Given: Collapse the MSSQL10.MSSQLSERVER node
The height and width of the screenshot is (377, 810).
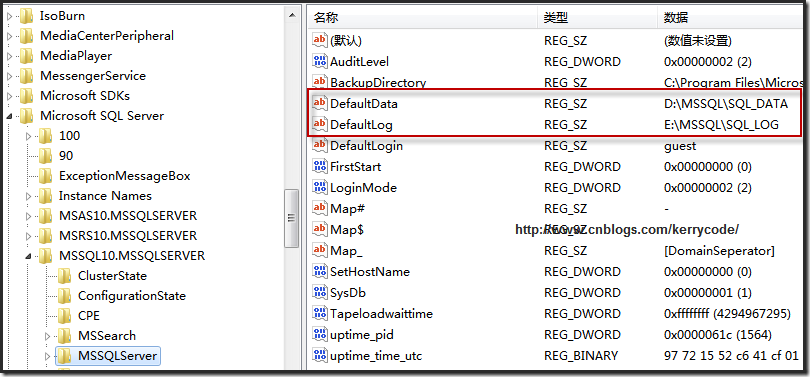Looking at the screenshot, I should (x=29, y=256).
